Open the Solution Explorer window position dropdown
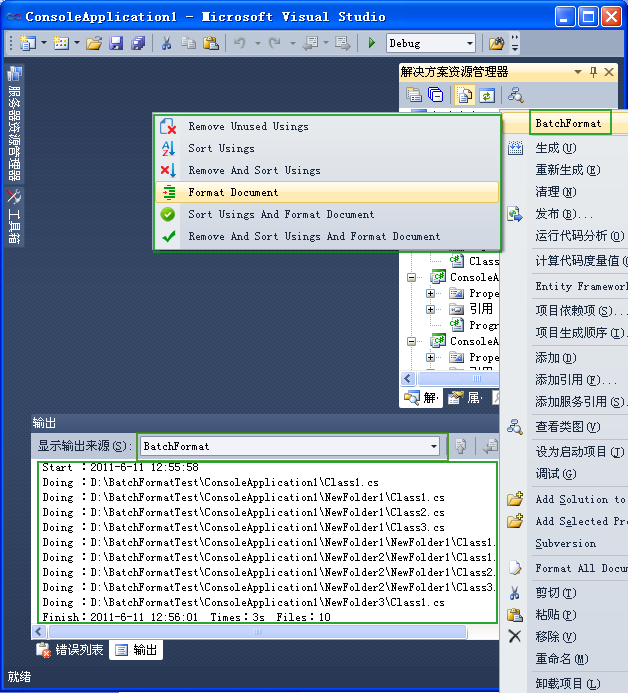 [x=578, y=72]
